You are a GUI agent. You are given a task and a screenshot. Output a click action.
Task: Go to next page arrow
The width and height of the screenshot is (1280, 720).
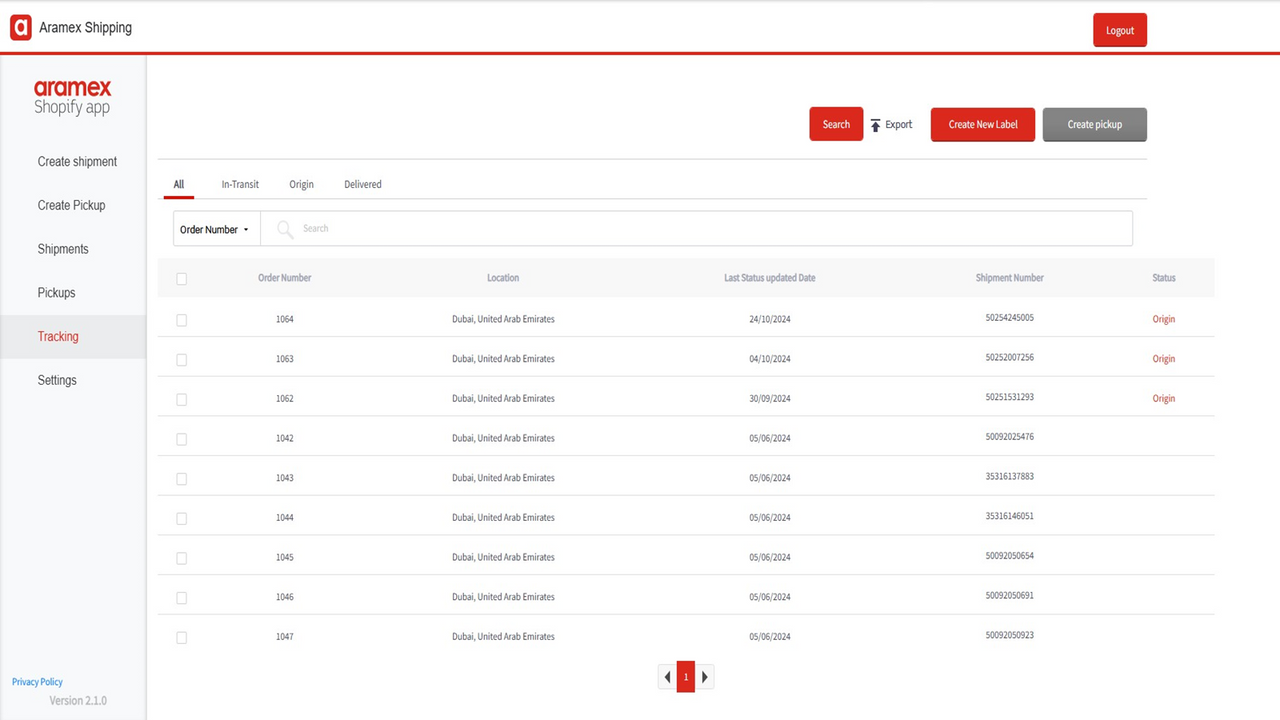(704, 677)
